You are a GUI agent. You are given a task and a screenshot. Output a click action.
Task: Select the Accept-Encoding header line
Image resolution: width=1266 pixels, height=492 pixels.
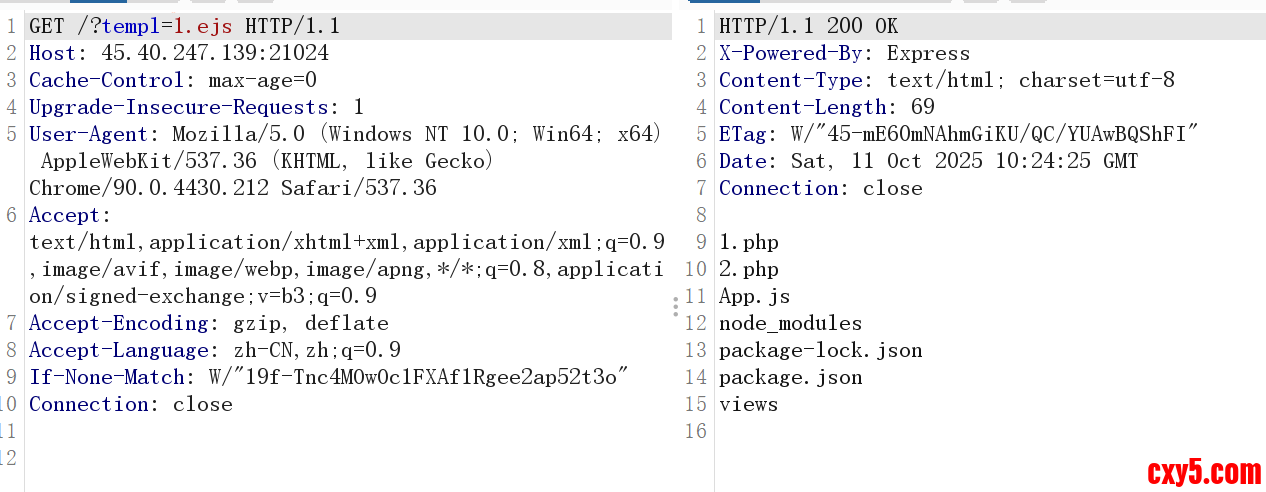208,323
